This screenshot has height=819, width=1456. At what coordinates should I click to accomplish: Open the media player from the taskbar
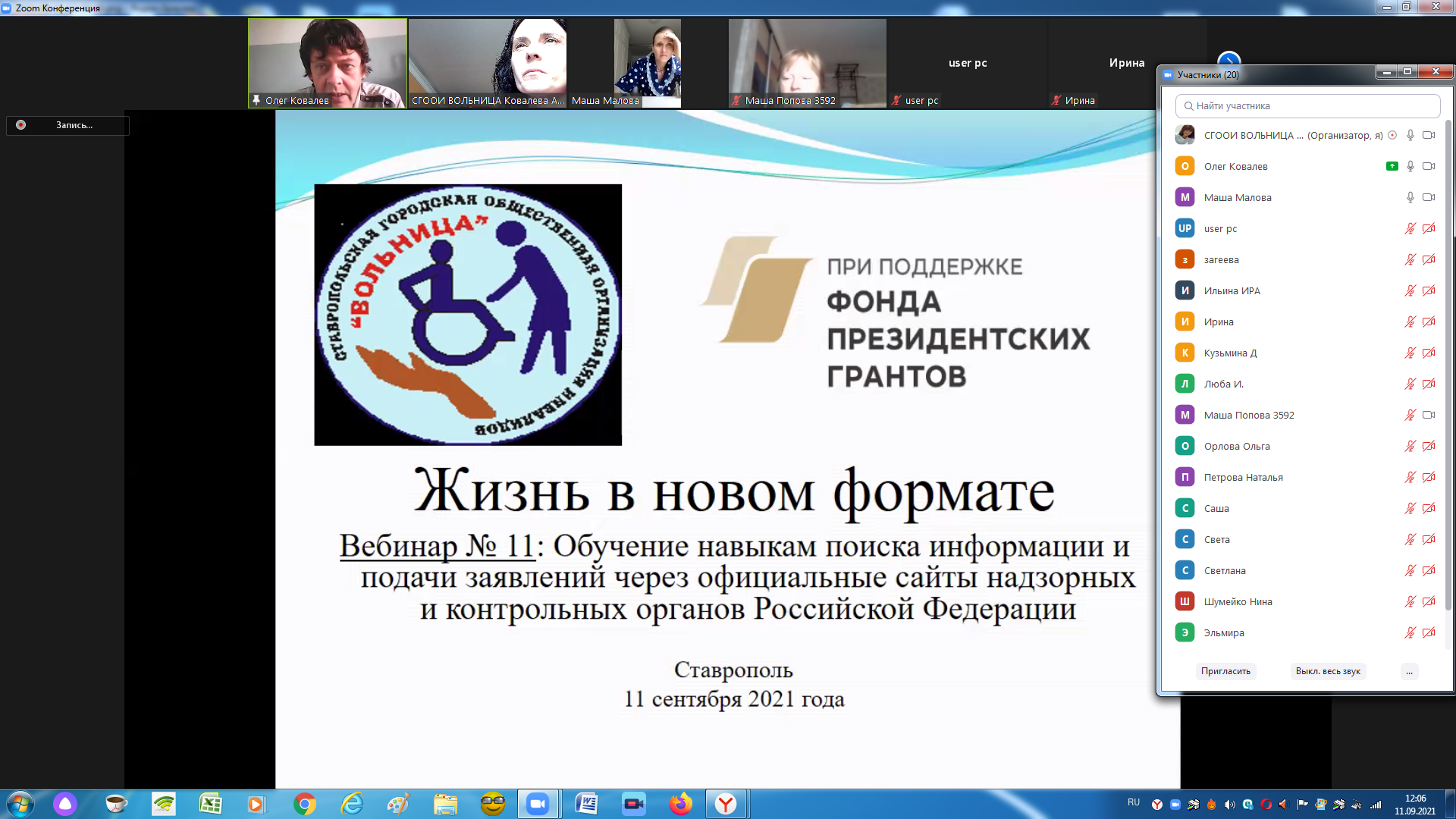point(256,804)
